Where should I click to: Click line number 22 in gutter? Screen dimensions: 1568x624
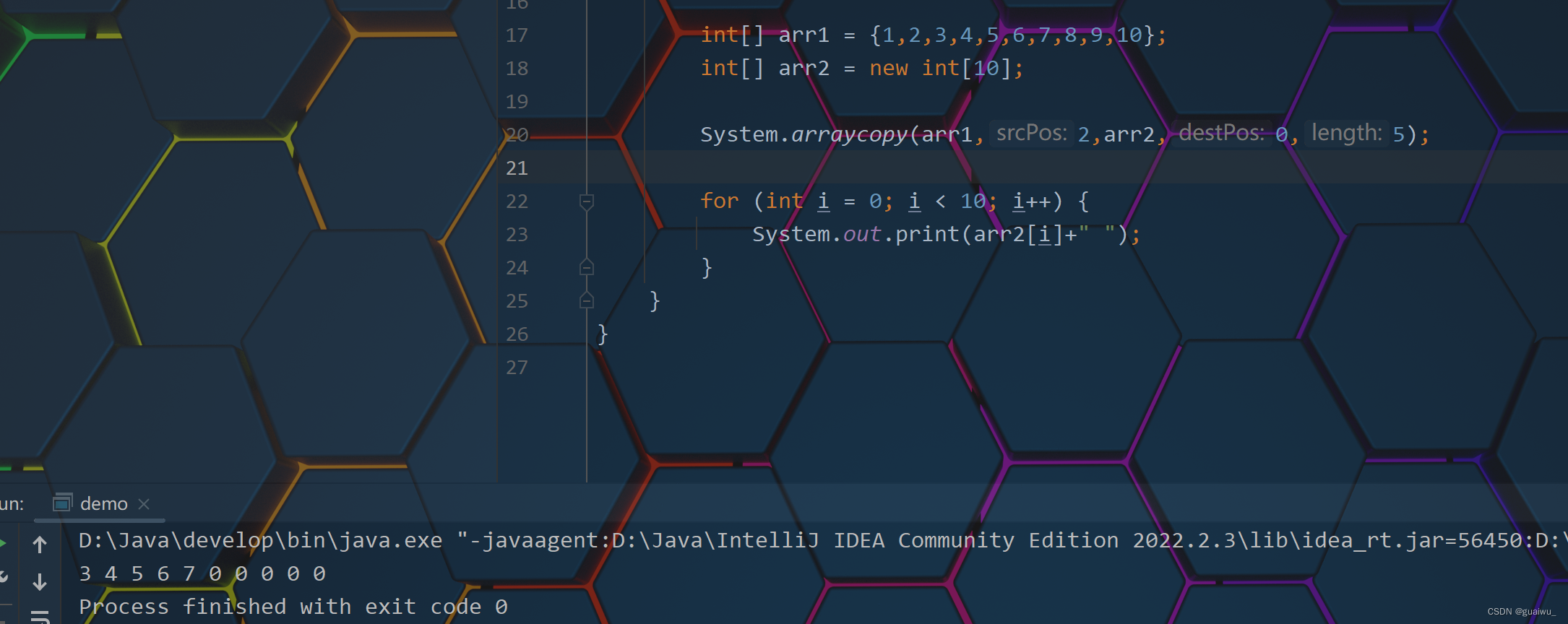517,201
